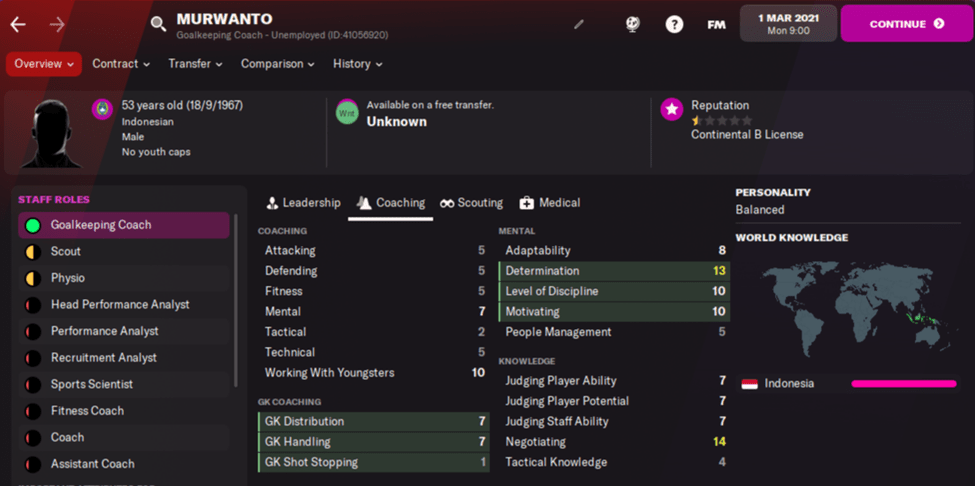The image size is (975, 486).
Task: Open the help question mark icon
Action: pos(675,24)
